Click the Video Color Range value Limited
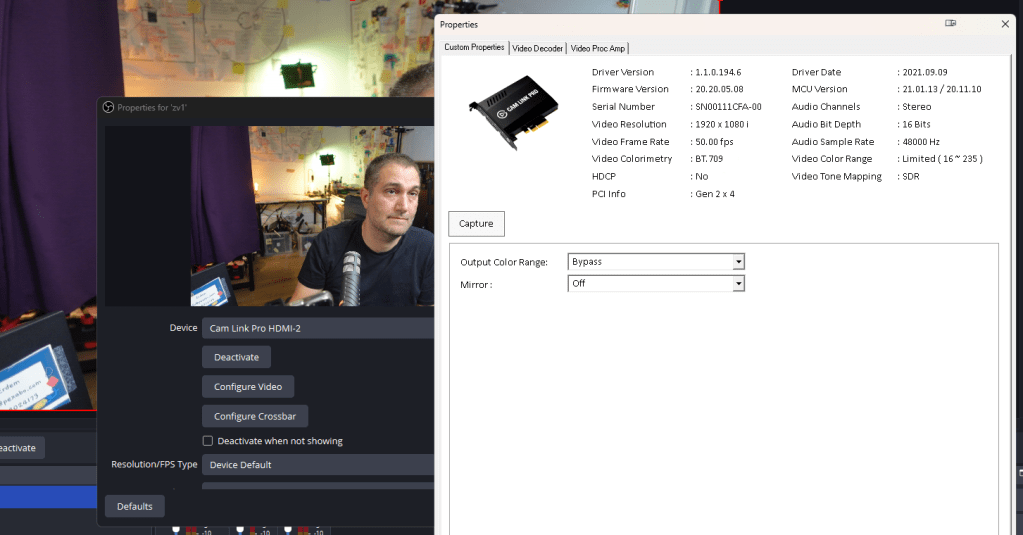Image resolution: width=1023 pixels, height=535 pixels. pos(942,159)
